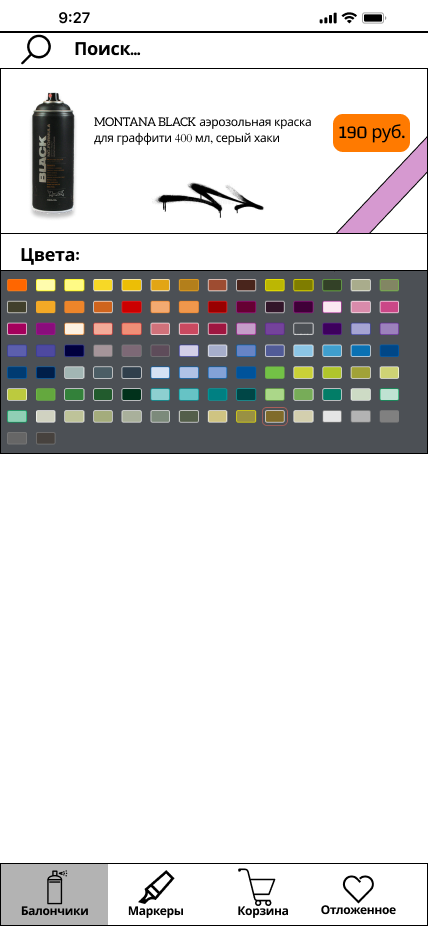The height and width of the screenshot is (926, 428).
Task: Pick the cream swatch in third row
Action: click(74, 329)
